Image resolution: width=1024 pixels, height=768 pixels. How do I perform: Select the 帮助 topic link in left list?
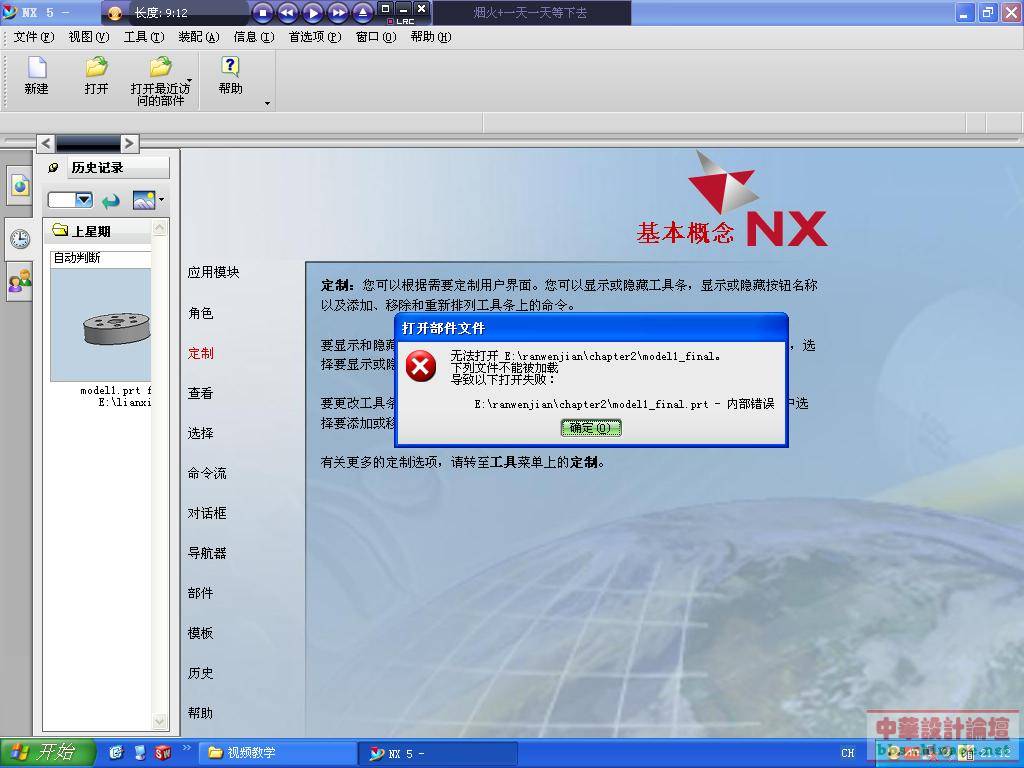200,713
